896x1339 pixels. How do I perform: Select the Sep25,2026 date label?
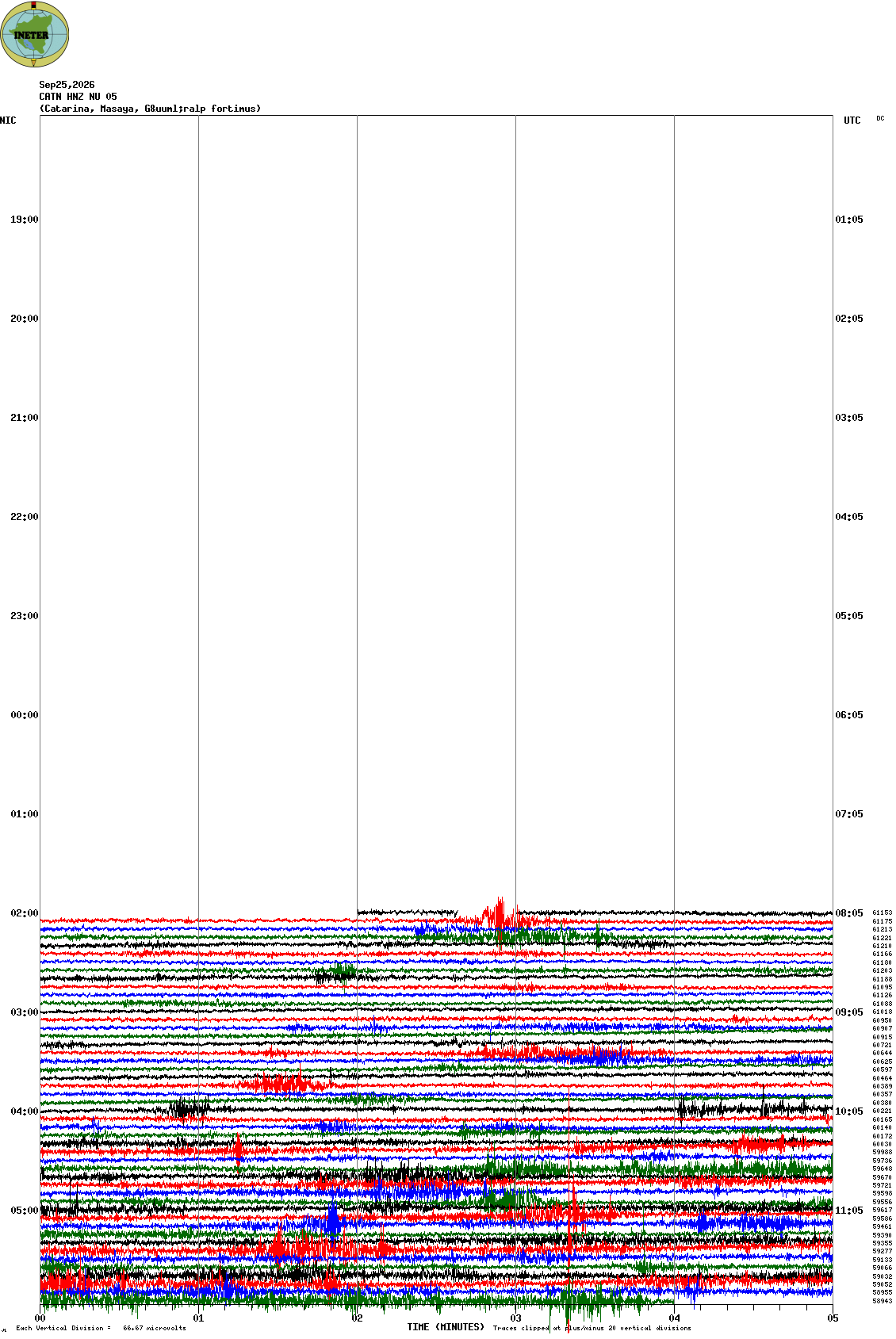click(x=67, y=85)
